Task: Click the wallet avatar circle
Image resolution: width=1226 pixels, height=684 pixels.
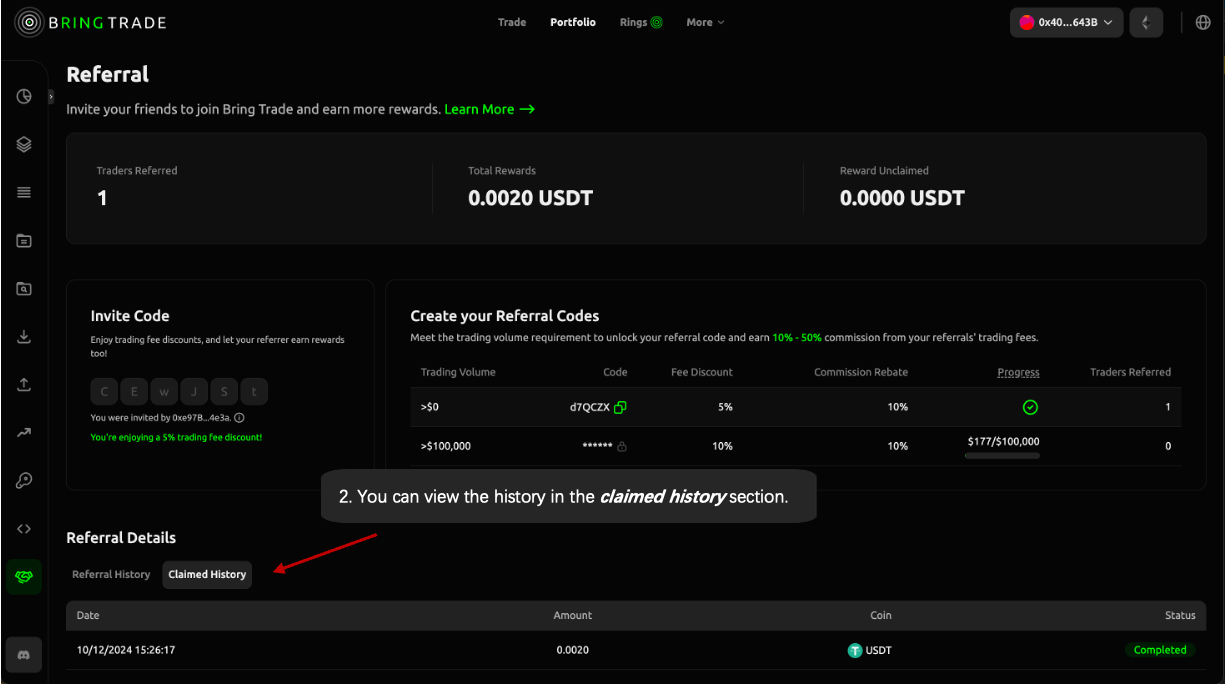Action: (x=1026, y=22)
